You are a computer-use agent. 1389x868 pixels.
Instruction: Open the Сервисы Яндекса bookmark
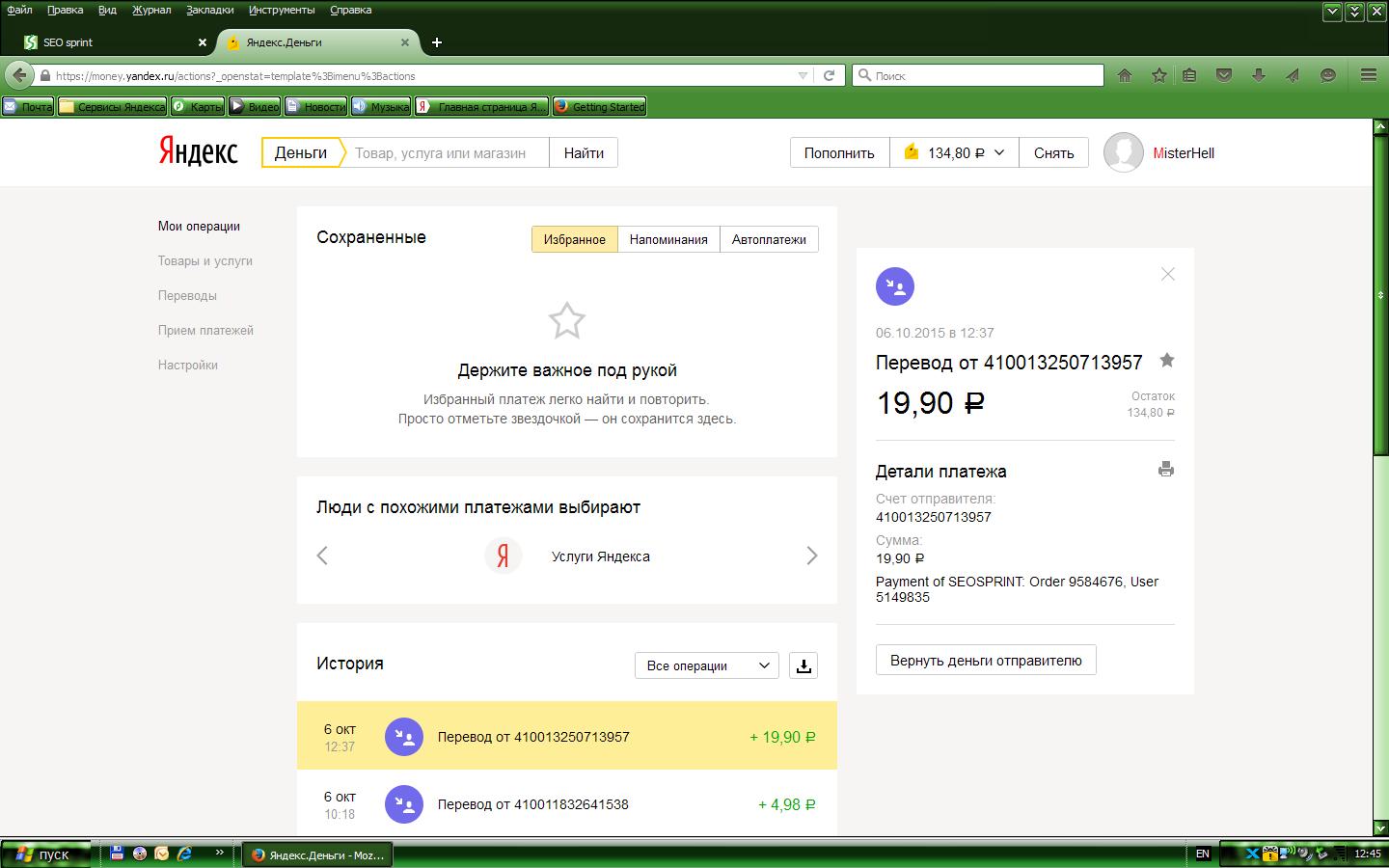tap(112, 106)
